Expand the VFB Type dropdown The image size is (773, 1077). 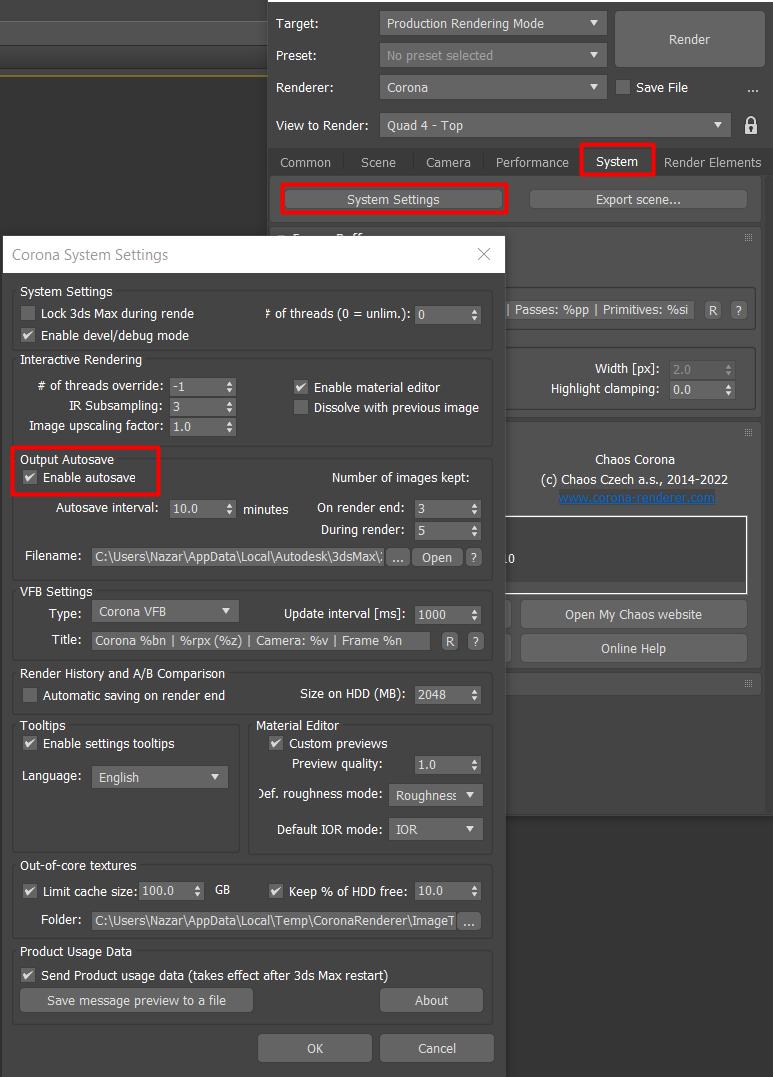(x=165, y=611)
